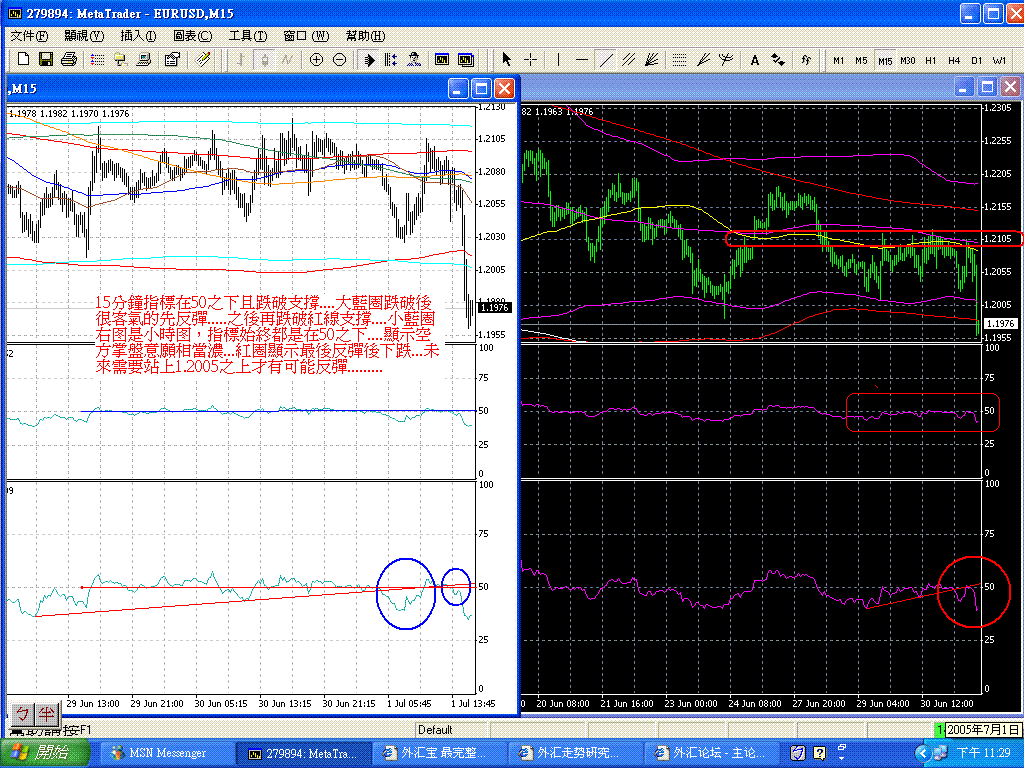Select the cursor arrow tool
Screen dimensions: 1024x768
coord(506,59)
